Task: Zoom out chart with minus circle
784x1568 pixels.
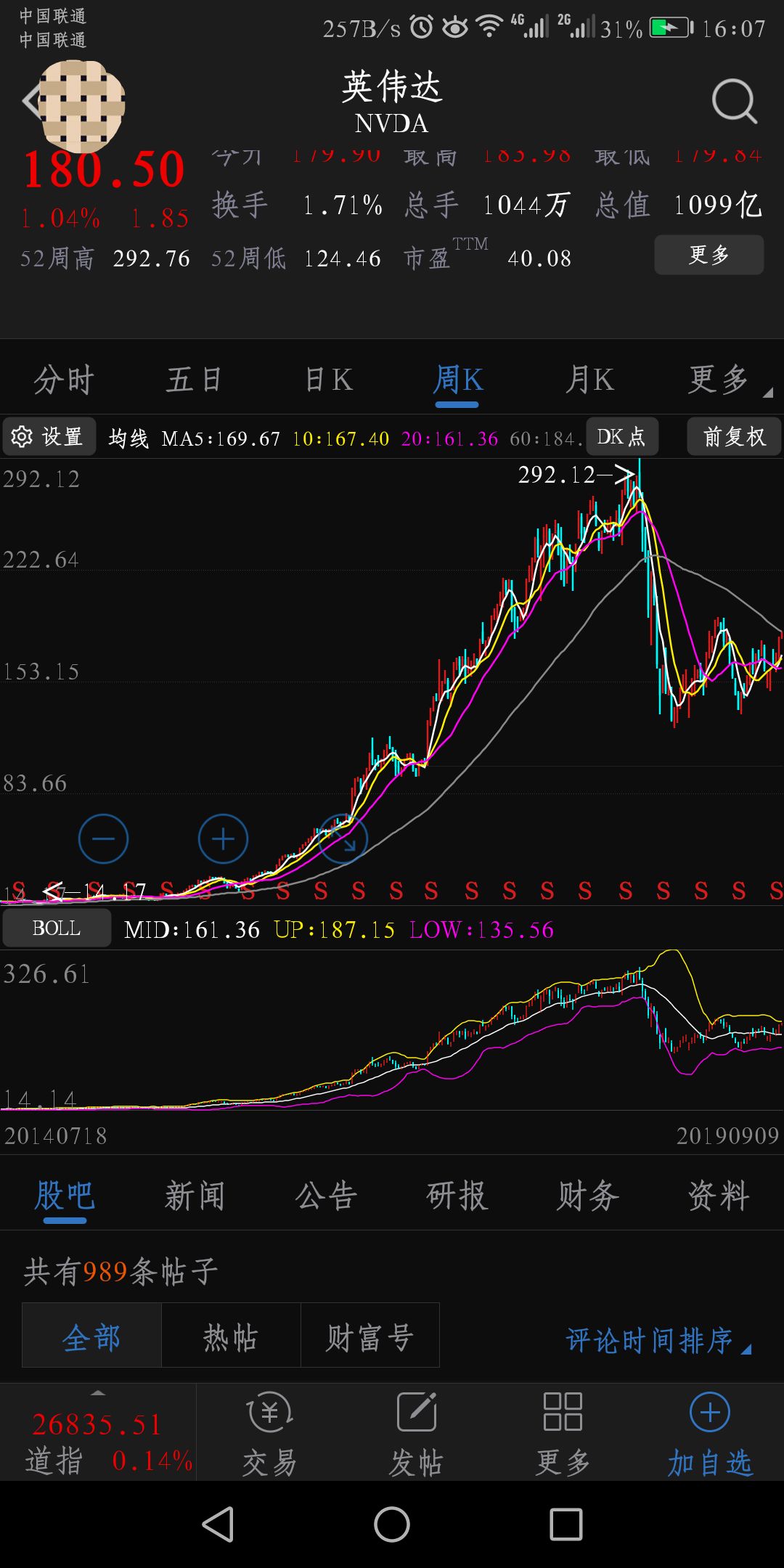Action: (x=103, y=839)
